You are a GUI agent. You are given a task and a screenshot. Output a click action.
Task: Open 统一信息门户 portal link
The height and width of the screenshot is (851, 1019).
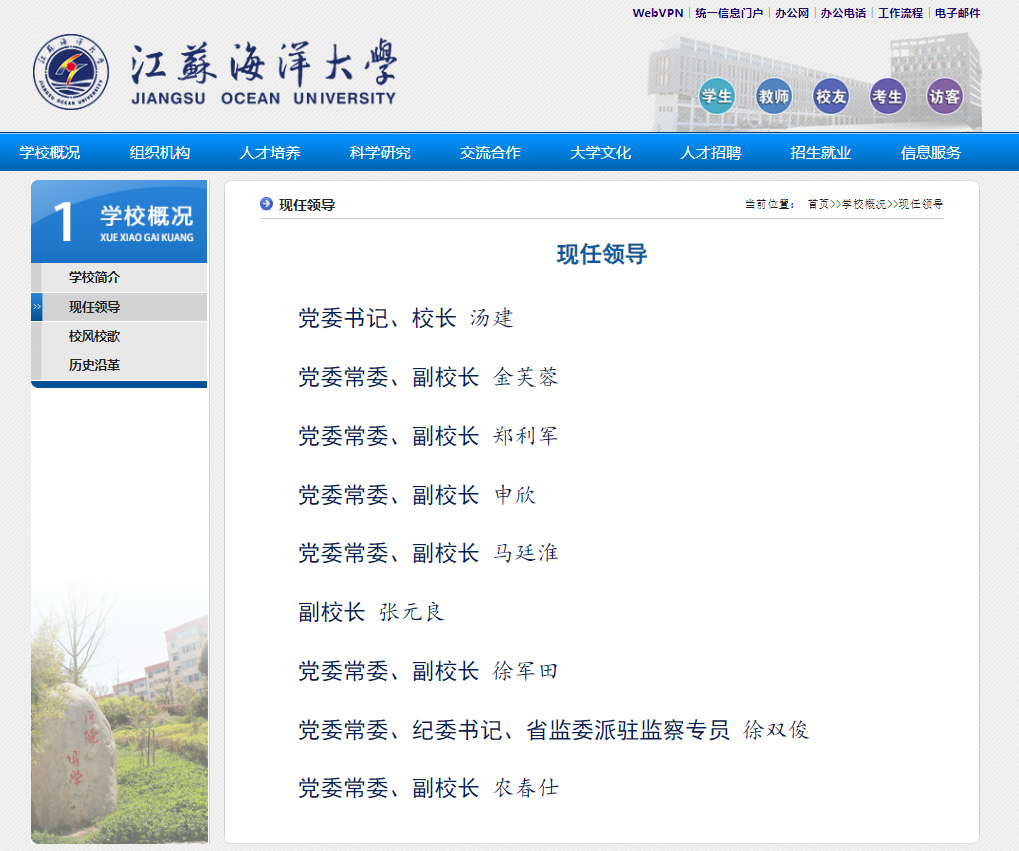click(x=729, y=13)
